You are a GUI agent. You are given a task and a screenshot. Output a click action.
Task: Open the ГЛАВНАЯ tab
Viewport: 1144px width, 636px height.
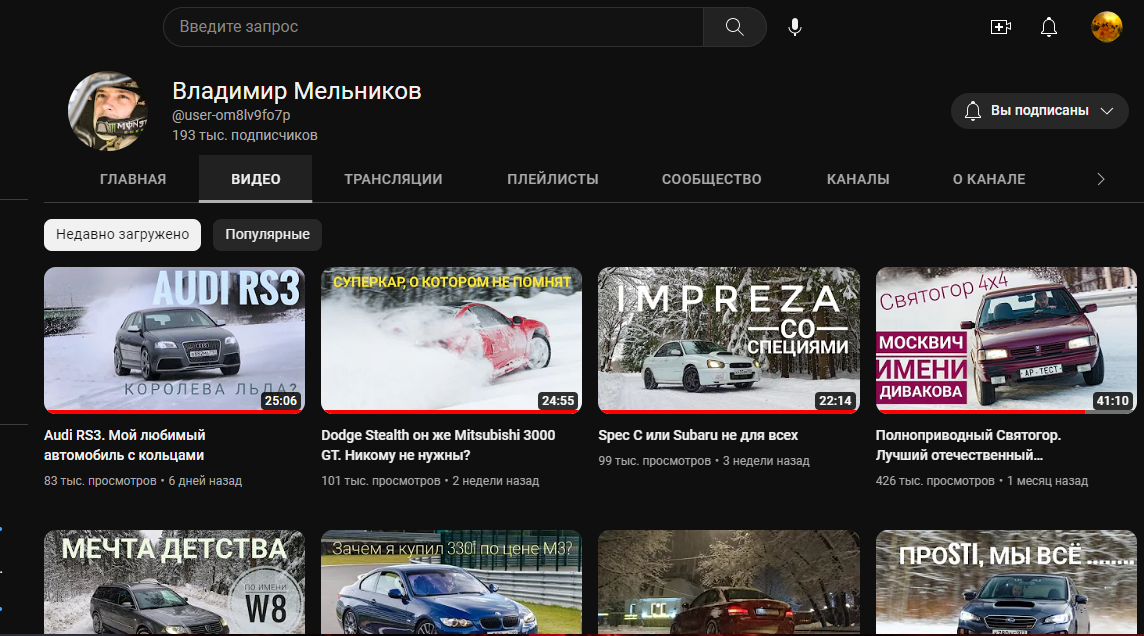tap(133, 179)
